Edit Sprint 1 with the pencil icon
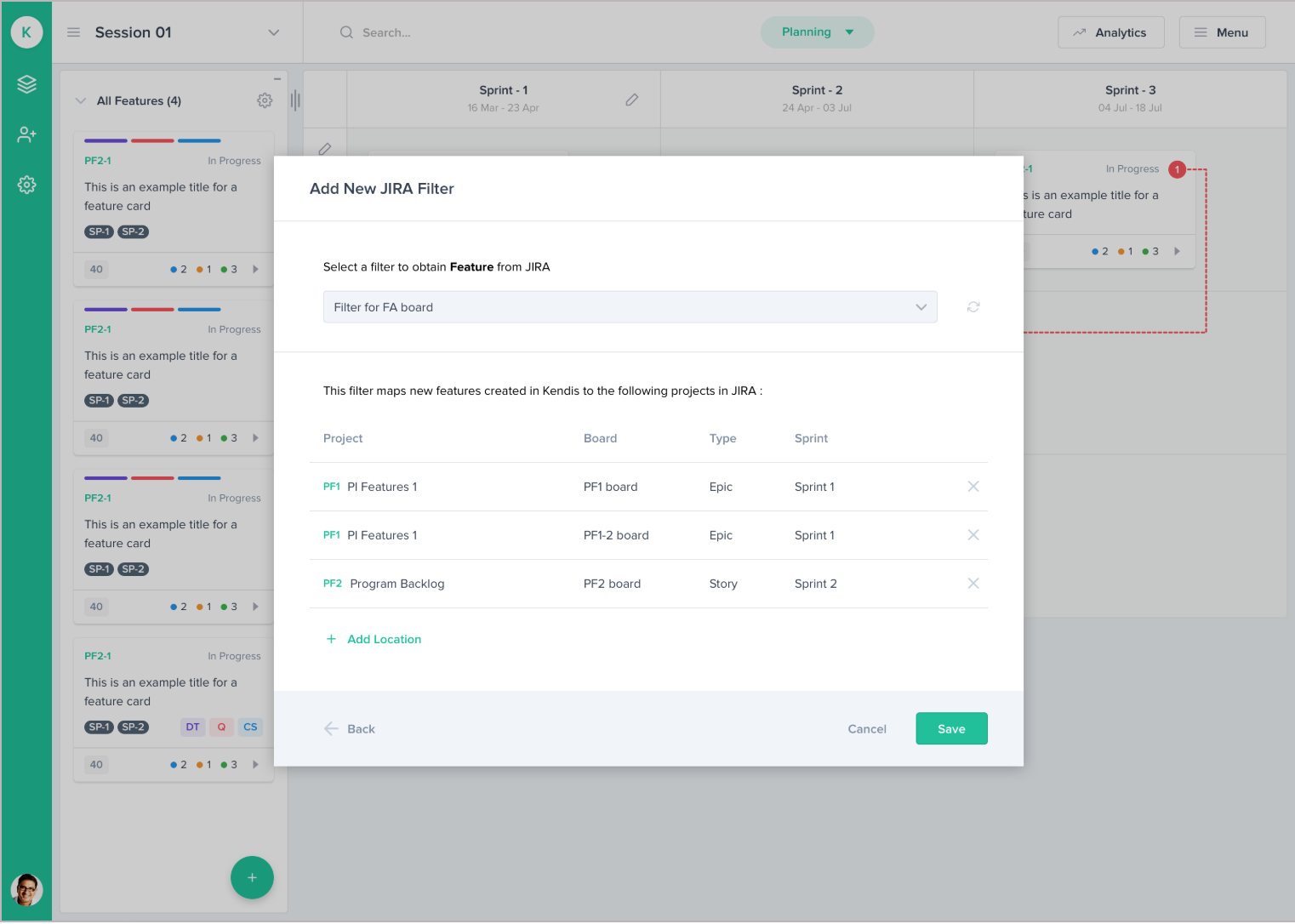 coord(632,100)
